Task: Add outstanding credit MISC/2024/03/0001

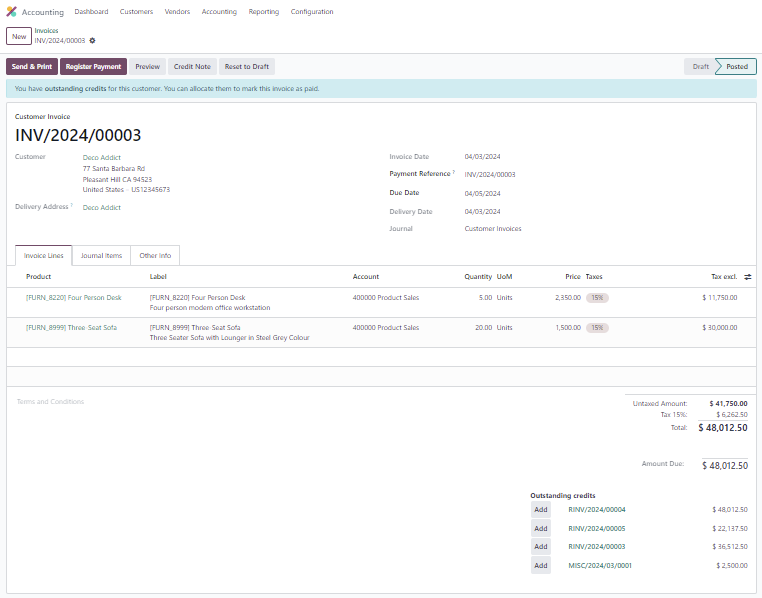Action: click(541, 565)
